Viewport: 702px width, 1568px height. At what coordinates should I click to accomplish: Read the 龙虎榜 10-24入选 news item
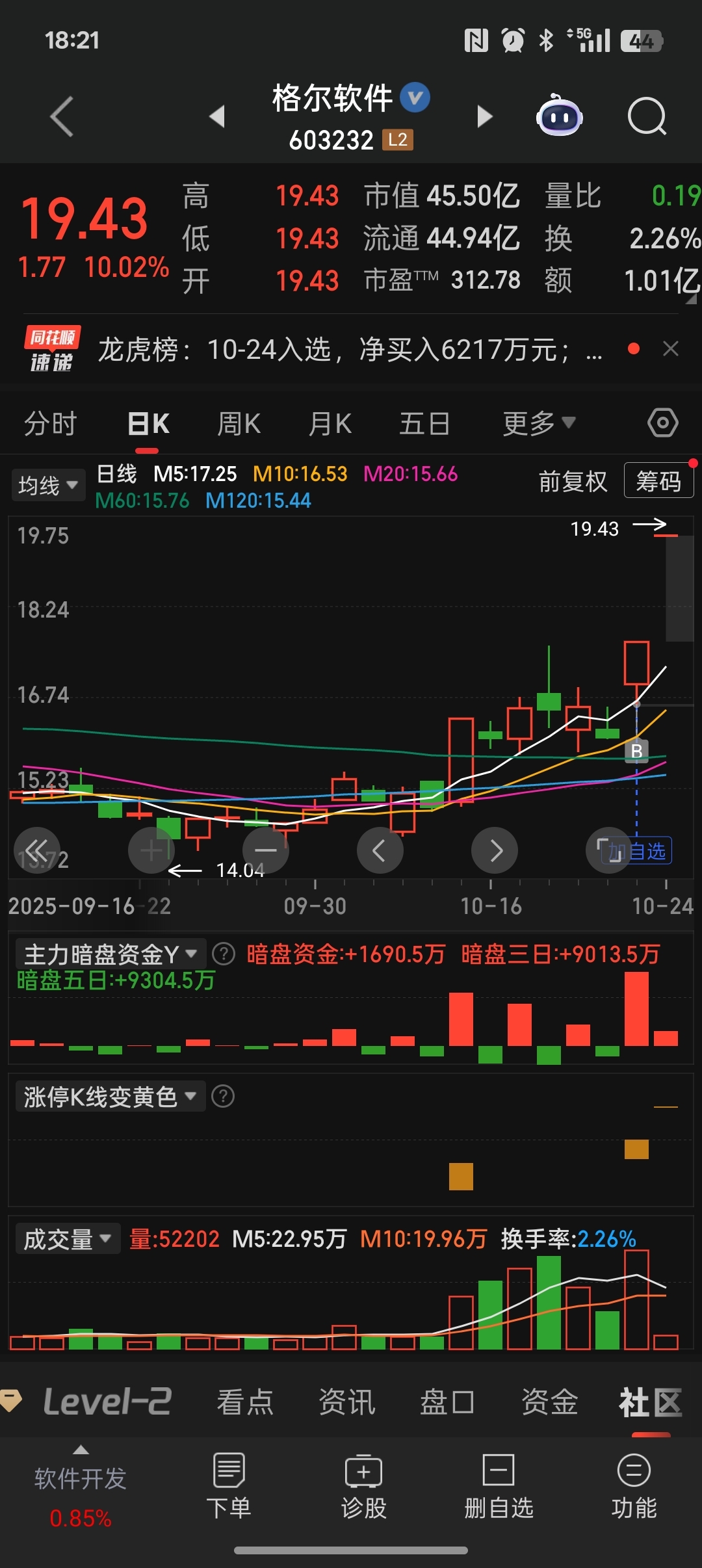tap(350, 350)
